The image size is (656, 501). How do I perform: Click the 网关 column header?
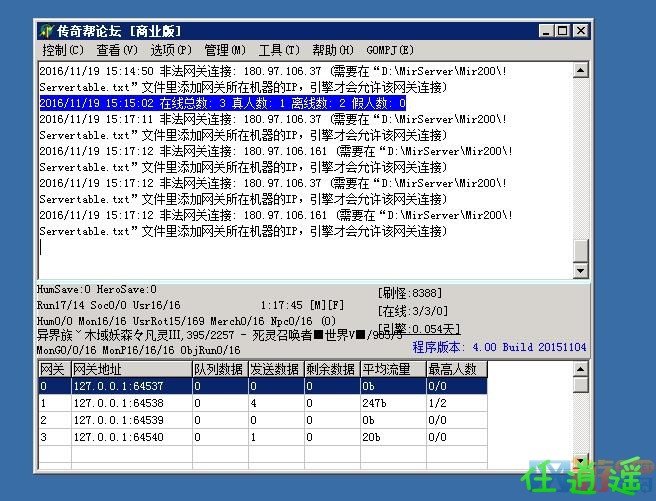(55, 369)
